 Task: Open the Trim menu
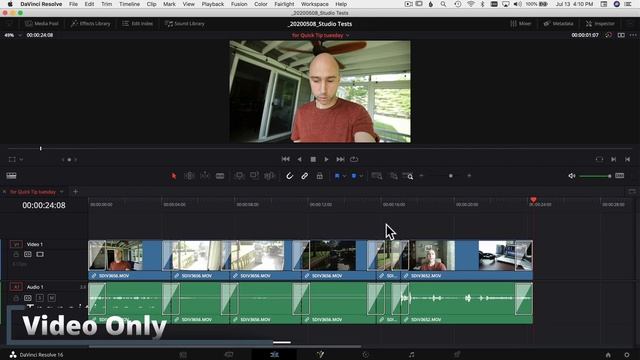click(106, 4)
